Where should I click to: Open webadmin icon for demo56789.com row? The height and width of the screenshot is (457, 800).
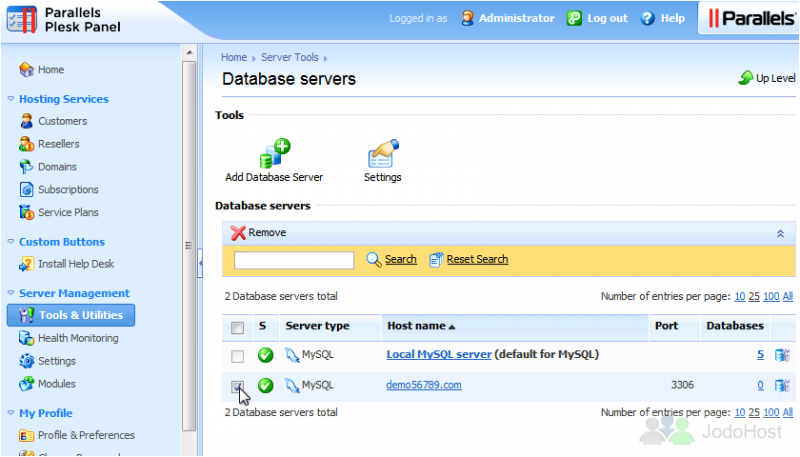[782, 386]
